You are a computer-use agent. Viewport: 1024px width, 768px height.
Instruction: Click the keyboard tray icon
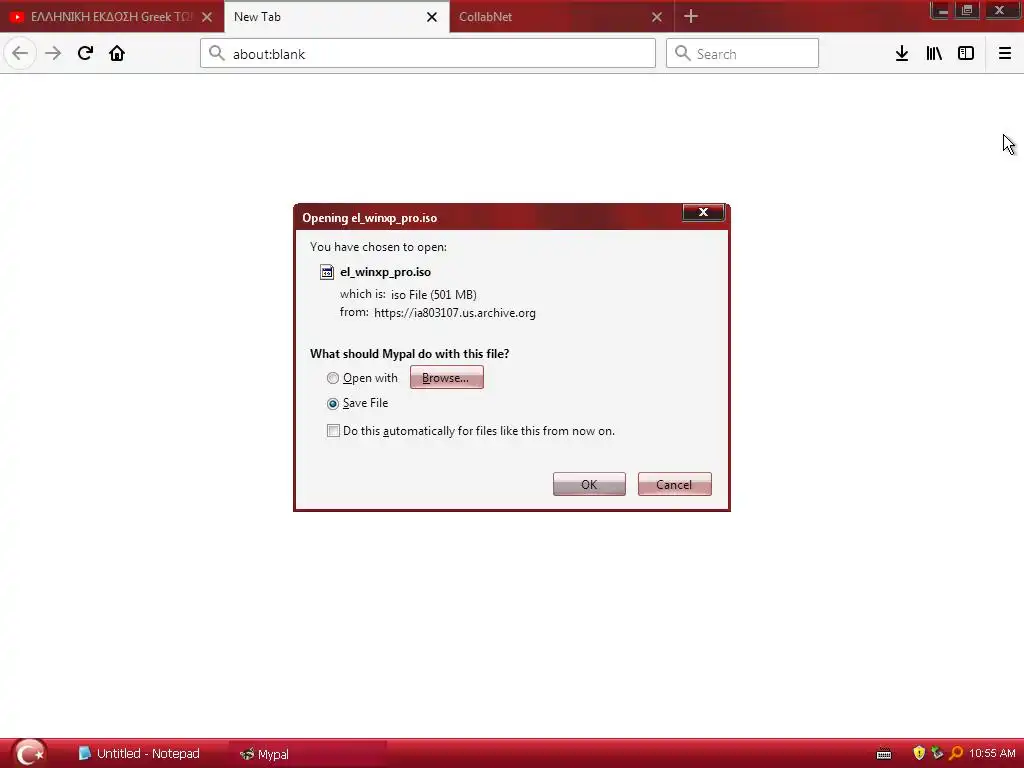(x=884, y=754)
